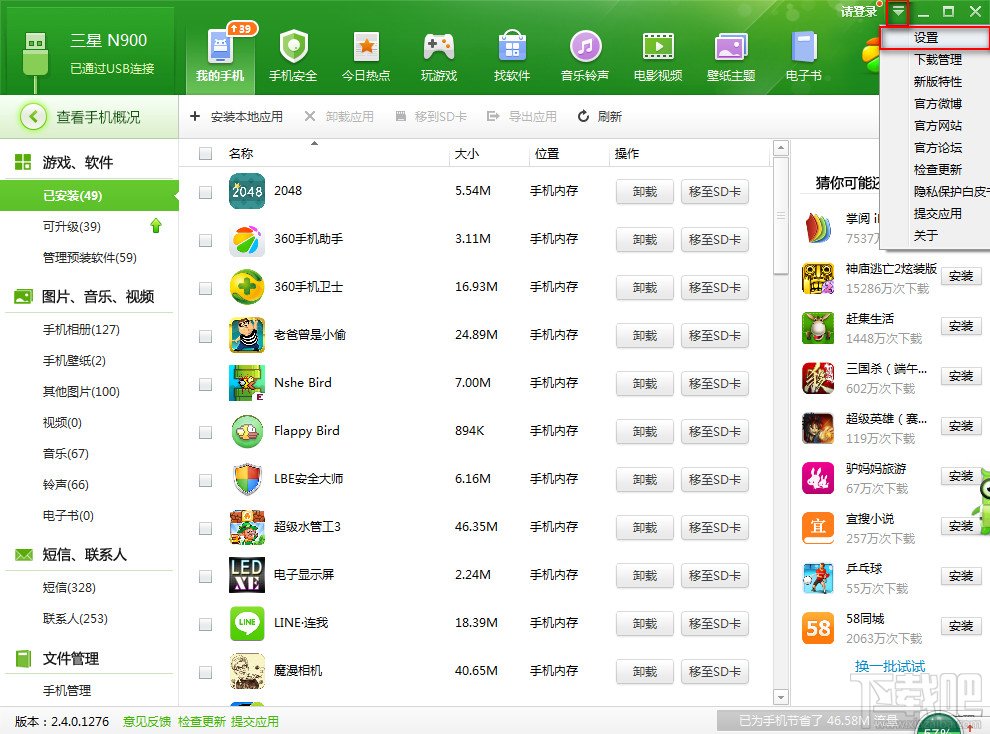Toggle the select-all checkbox in list header

(205, 153)
